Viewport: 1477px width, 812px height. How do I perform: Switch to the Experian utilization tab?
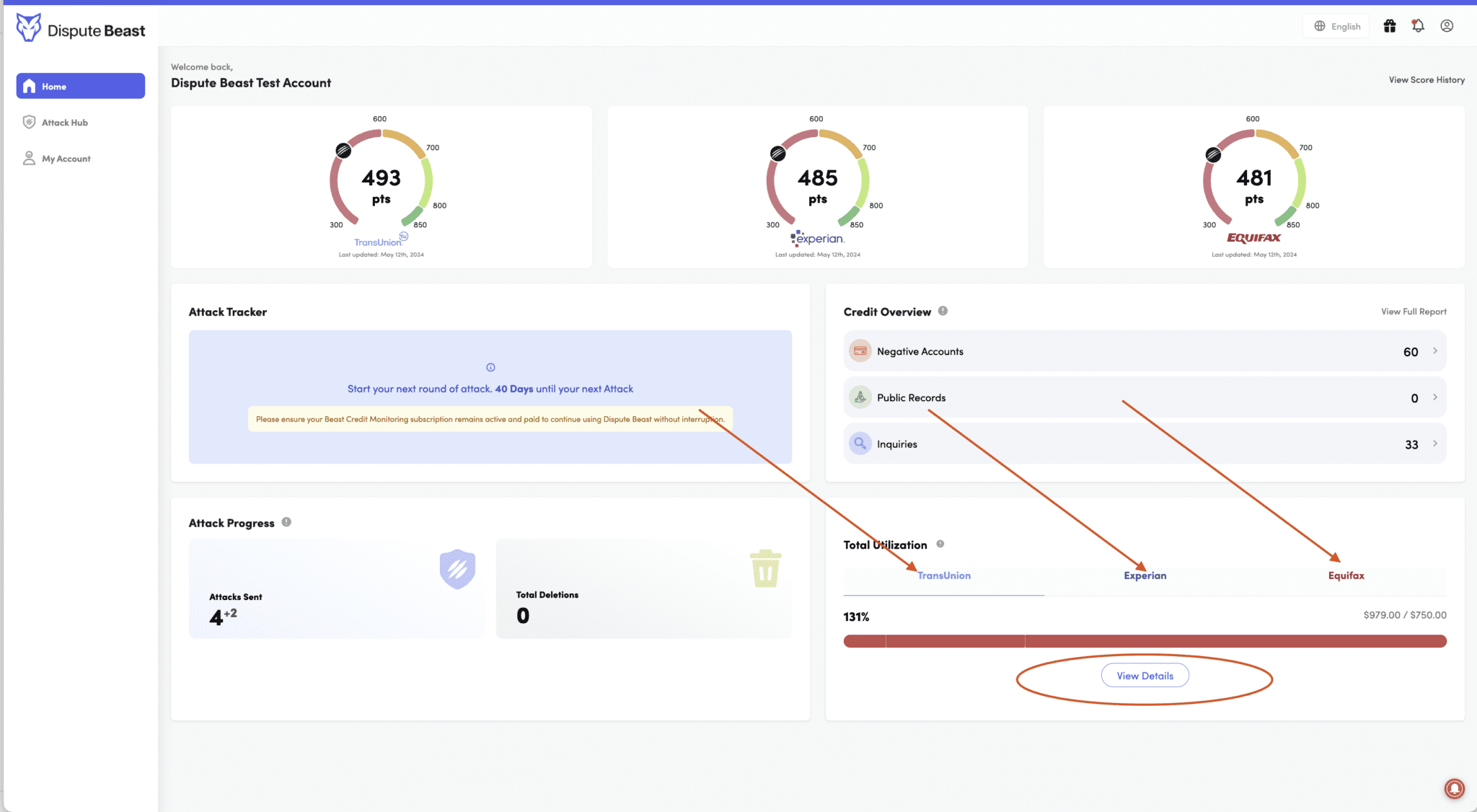(1145, 575)
